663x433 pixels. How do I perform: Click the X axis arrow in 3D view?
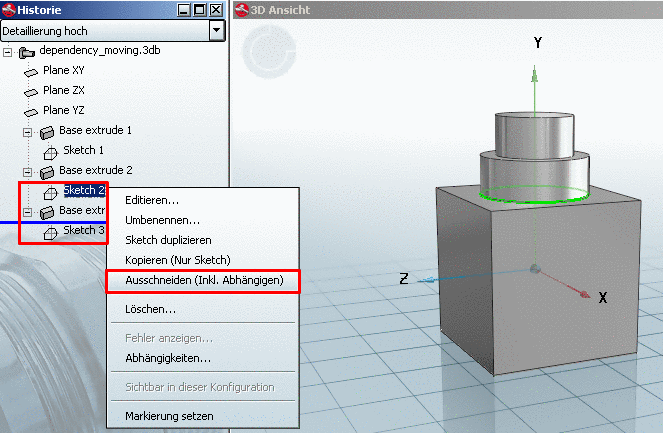584,294
